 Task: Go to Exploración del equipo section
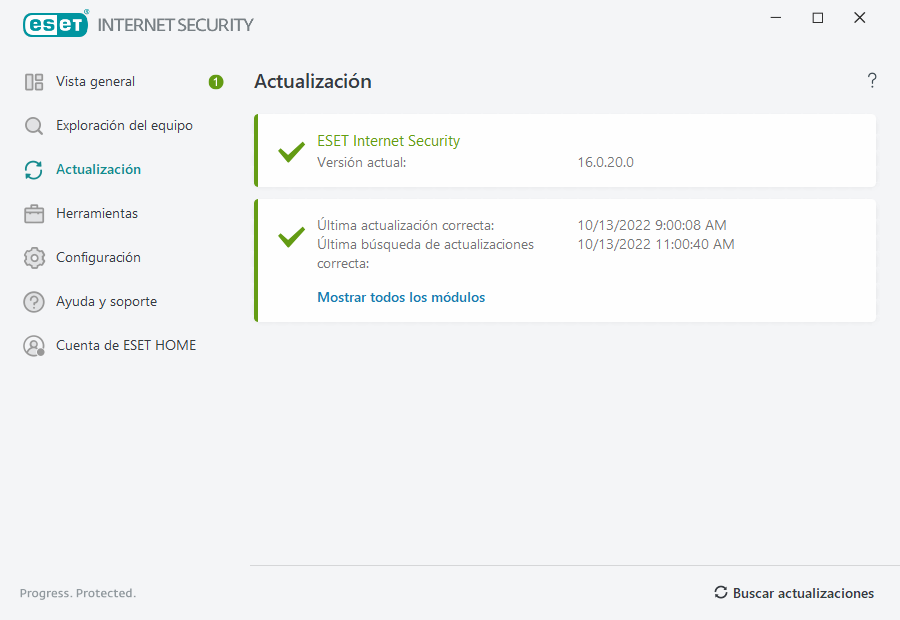click(124, 126)
